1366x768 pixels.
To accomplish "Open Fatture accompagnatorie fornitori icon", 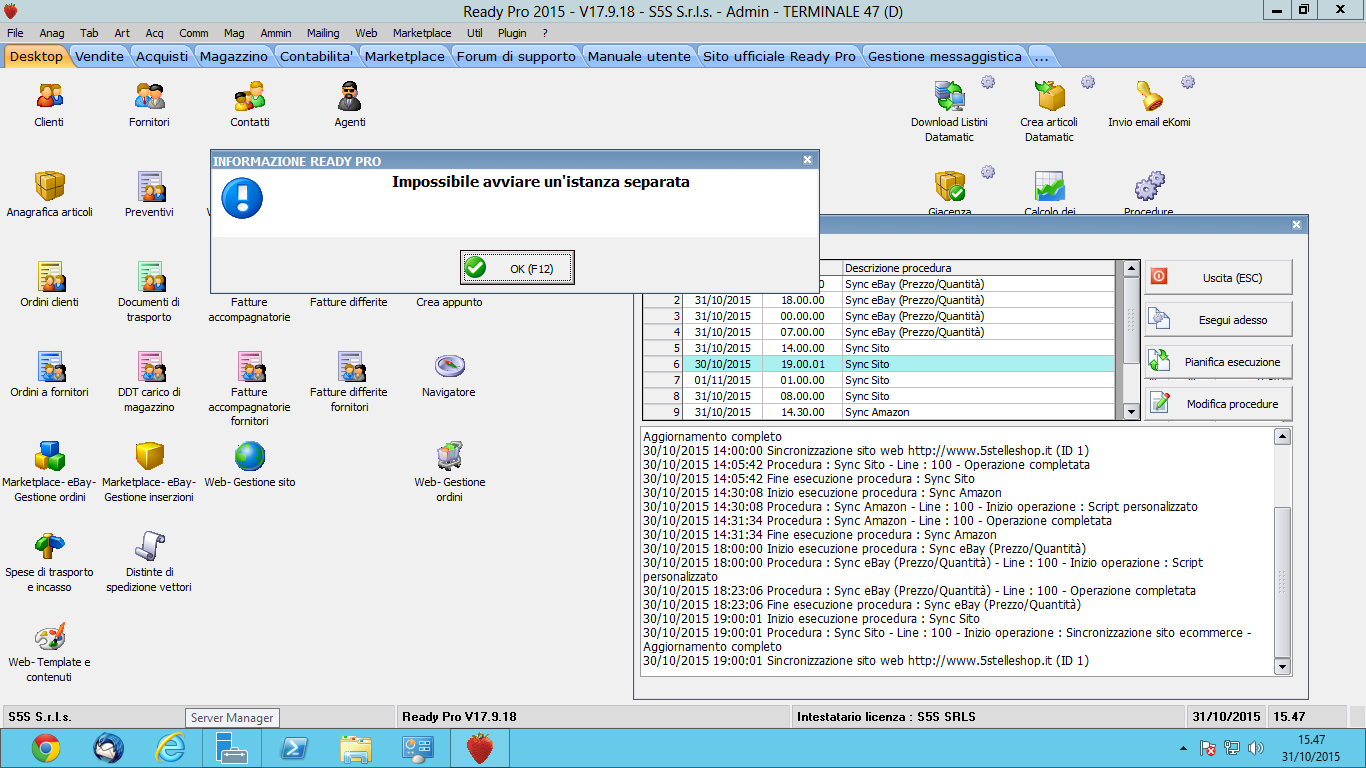I will 249,367.
